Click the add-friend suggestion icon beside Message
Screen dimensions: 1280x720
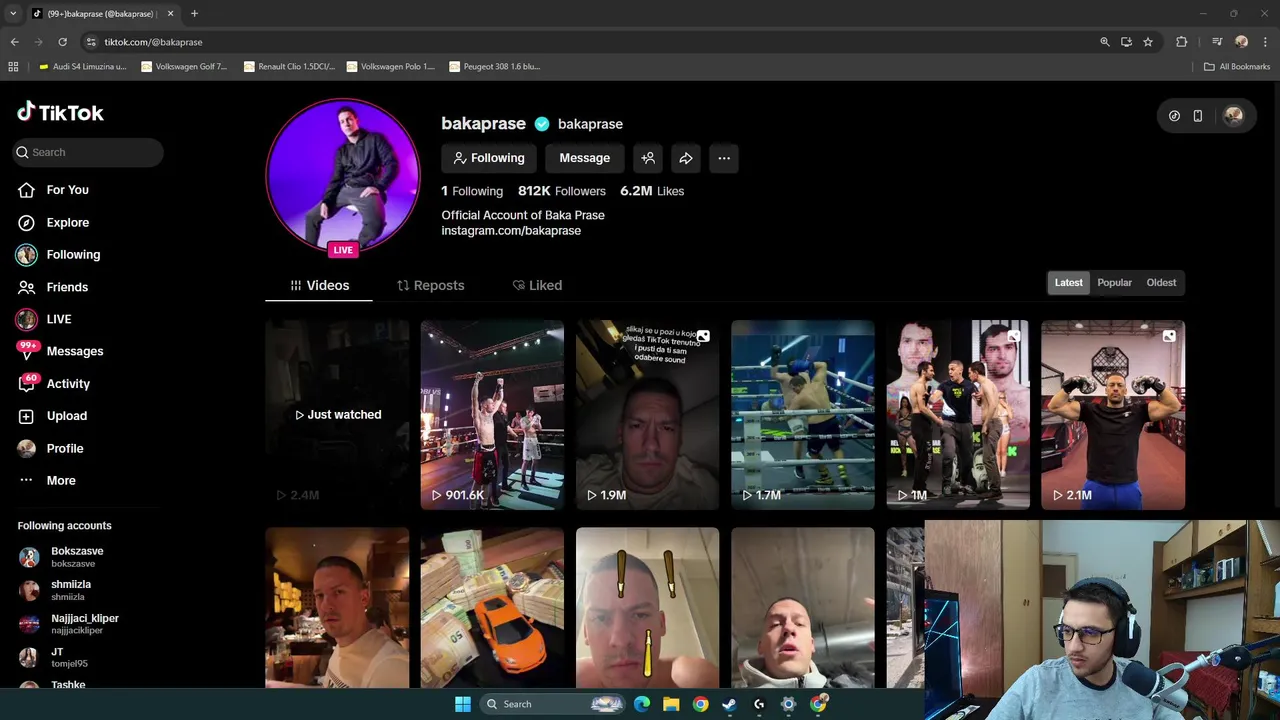(x=648, y=158)
